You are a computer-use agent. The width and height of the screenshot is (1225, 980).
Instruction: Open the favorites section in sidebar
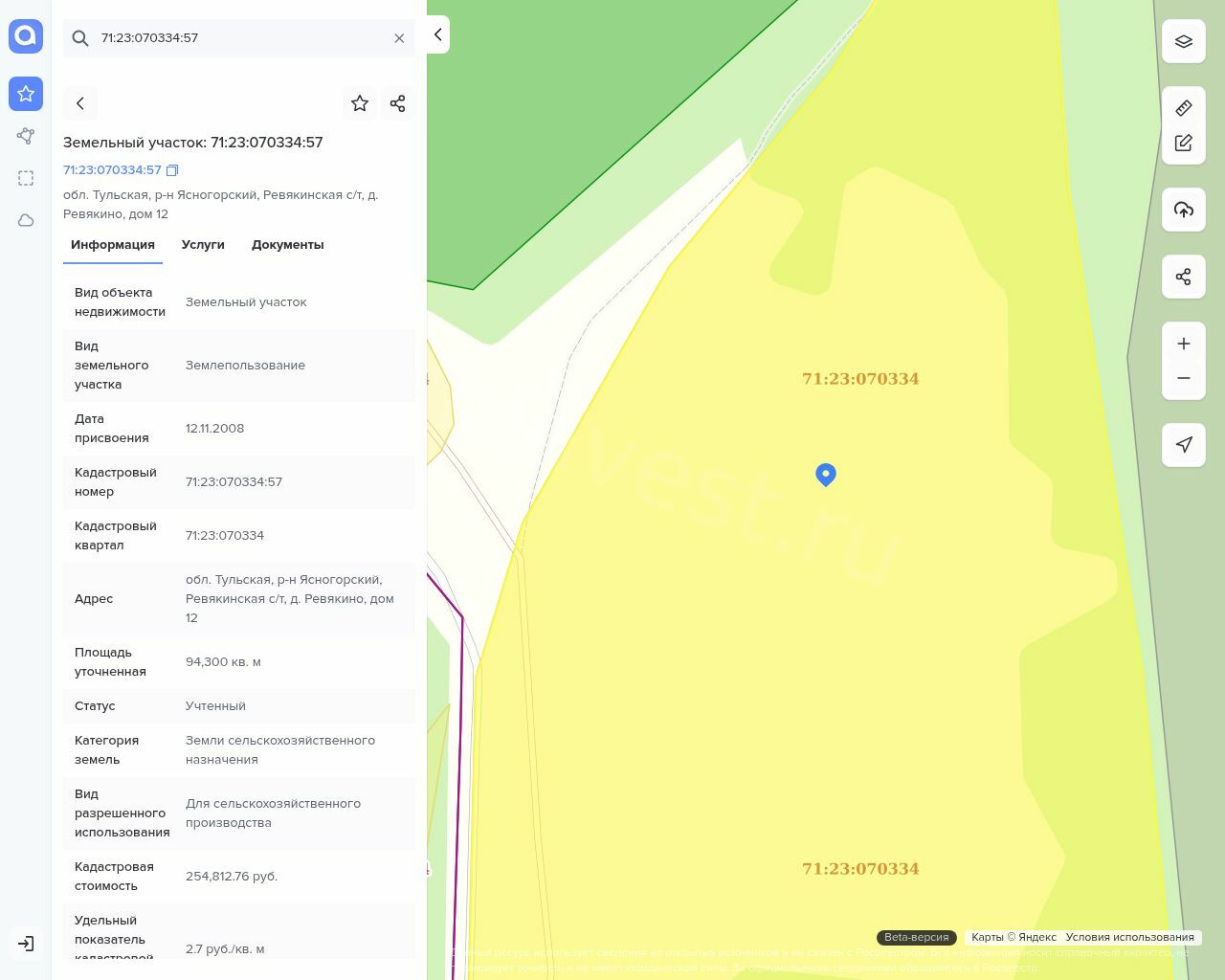(26, 94)
